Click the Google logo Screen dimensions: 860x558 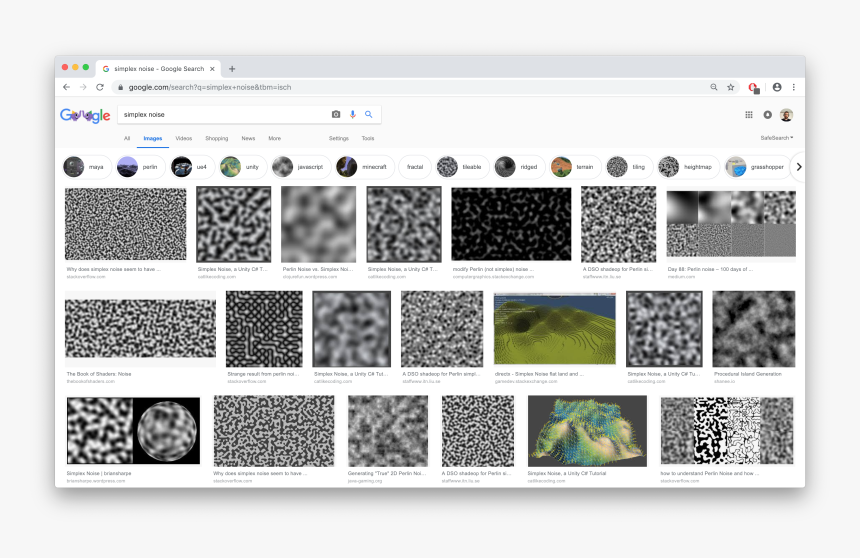click(85, 115)
